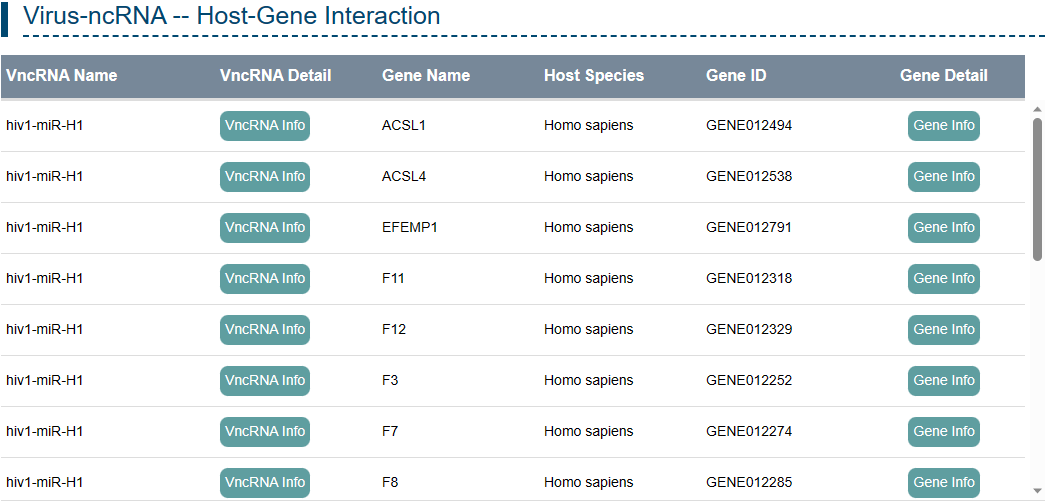
Task: Open Gene Info for ACSL1
Action: coord(943,126)
